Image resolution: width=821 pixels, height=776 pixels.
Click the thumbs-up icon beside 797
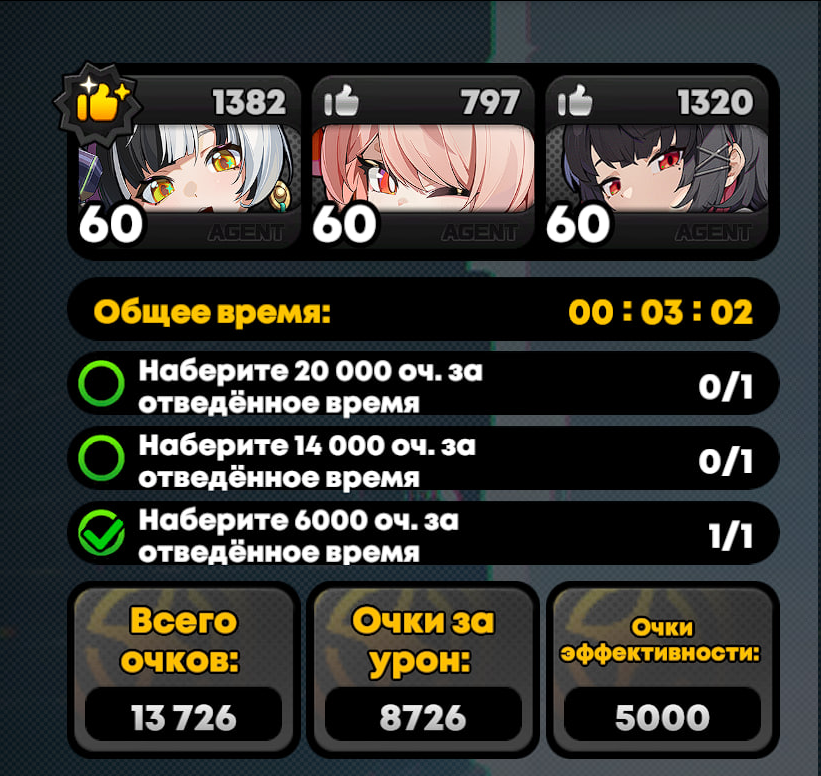(x=341, y=101)
